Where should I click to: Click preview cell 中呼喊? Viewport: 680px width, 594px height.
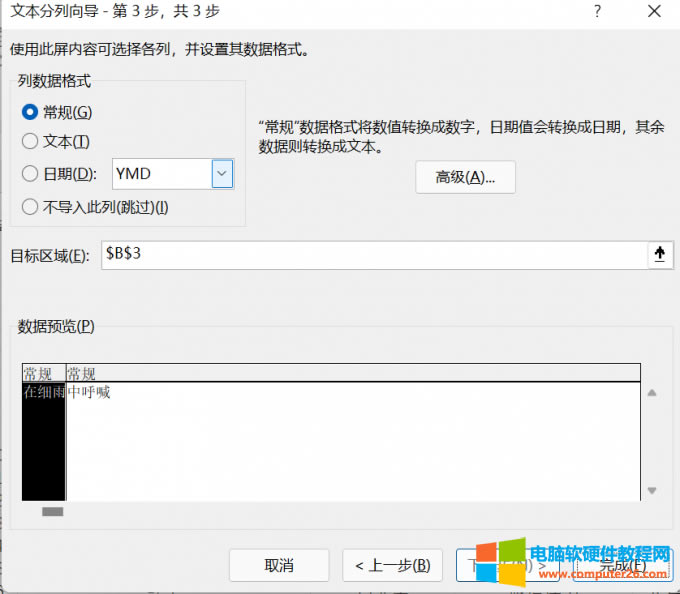tap(89, 392)
